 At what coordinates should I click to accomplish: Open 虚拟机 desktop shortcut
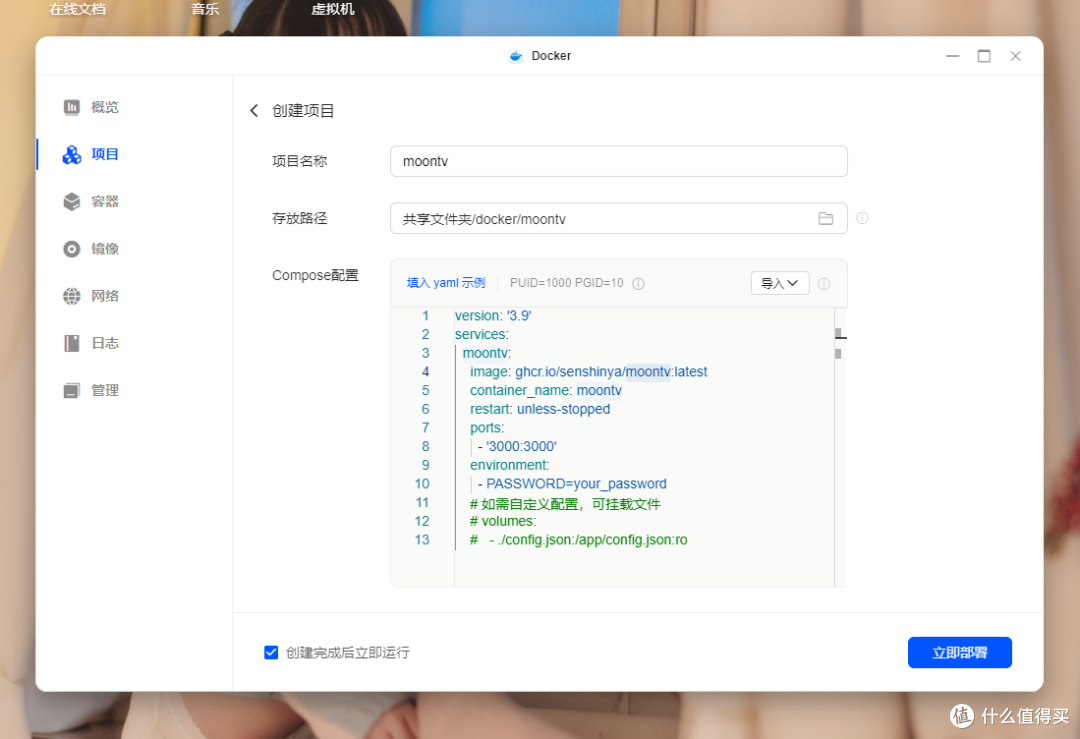(x=332, y=9)
